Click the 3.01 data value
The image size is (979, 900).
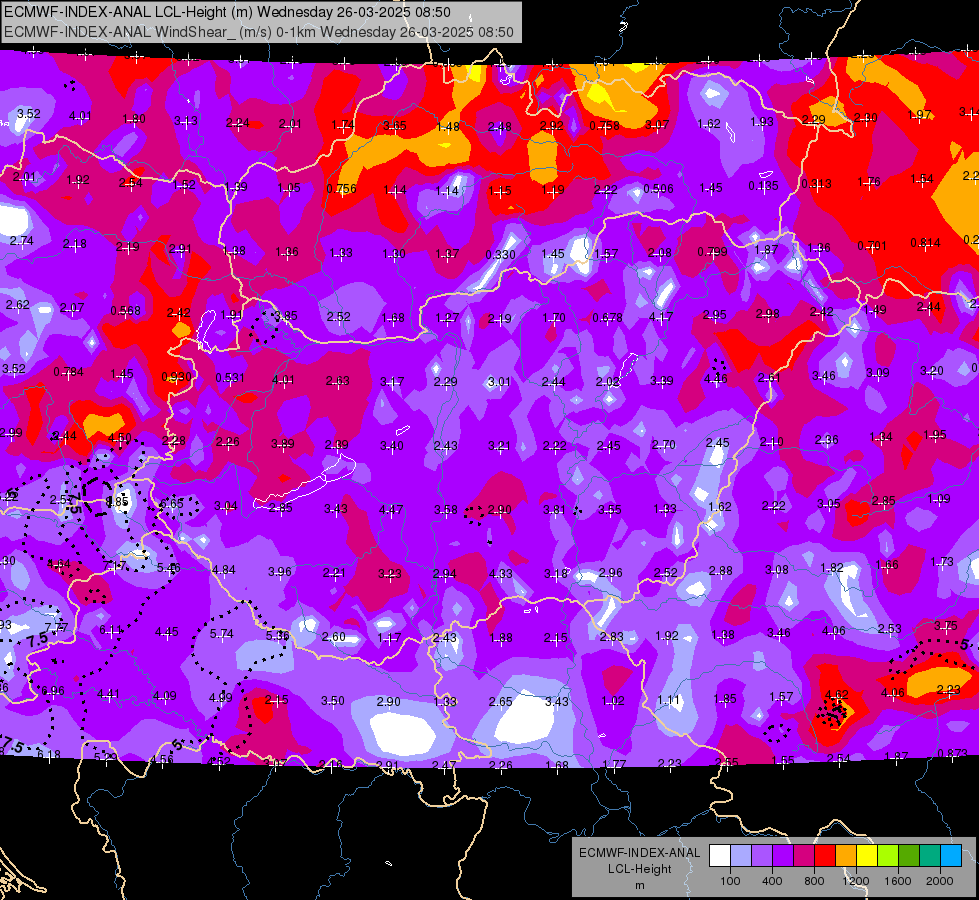499,381
